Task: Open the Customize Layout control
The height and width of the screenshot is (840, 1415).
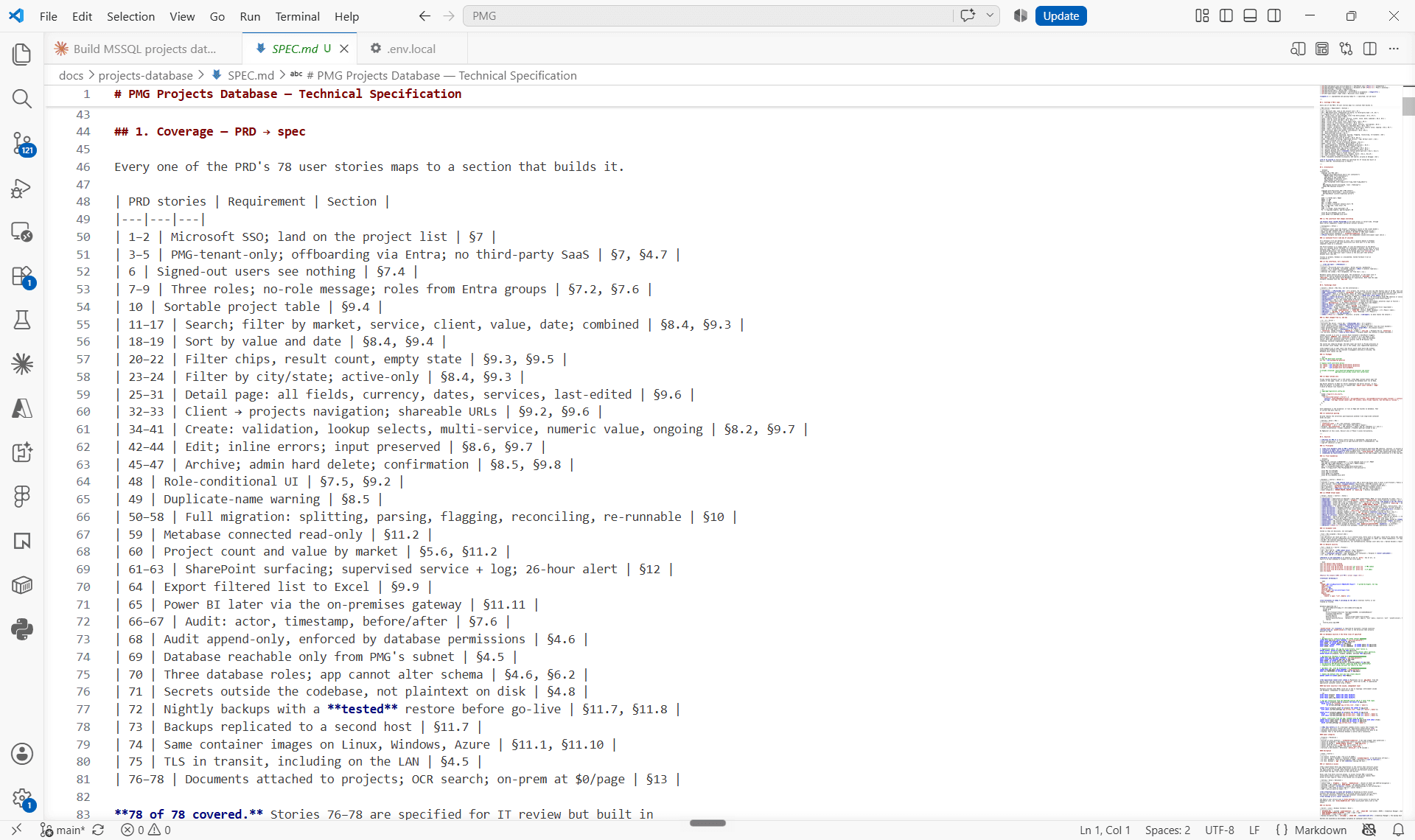Action: (1202, 16)
